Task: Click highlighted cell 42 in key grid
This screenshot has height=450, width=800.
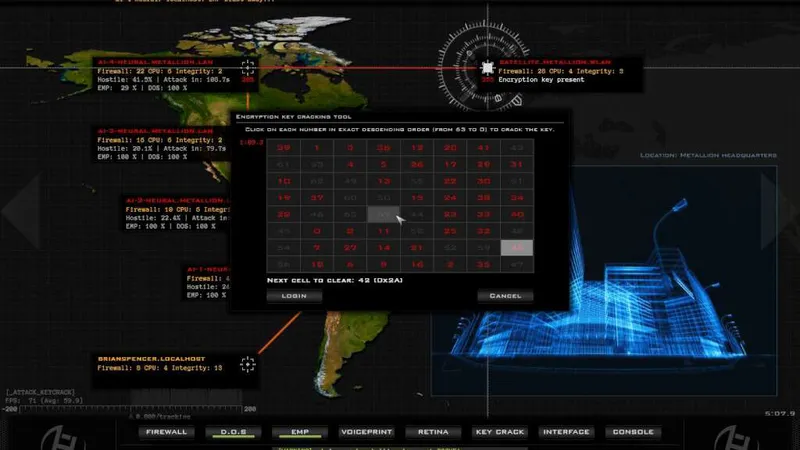Action: pyautogui.click(x=518, y=248)
